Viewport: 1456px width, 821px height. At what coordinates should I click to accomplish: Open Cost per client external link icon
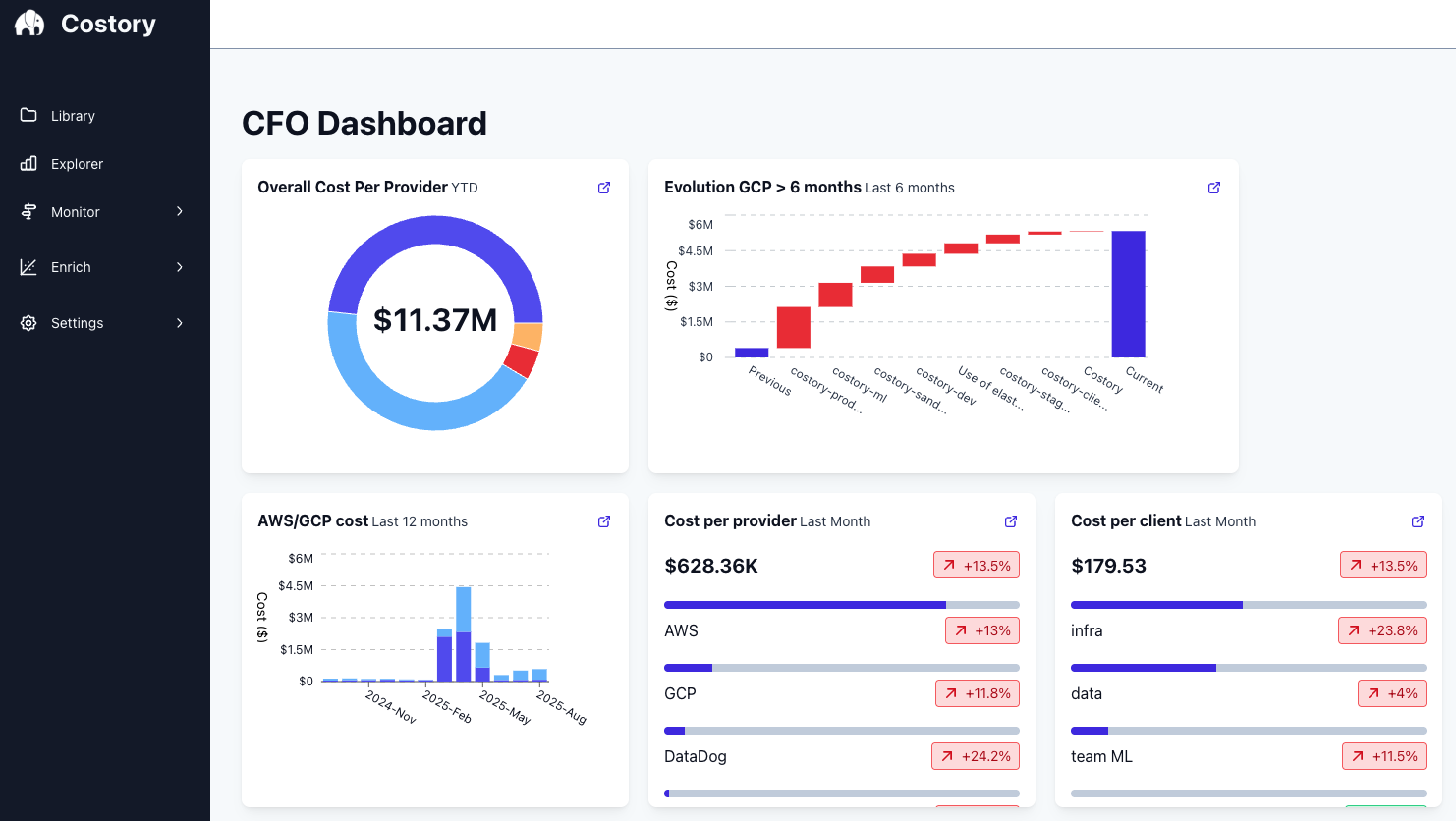pos(1418,521)
